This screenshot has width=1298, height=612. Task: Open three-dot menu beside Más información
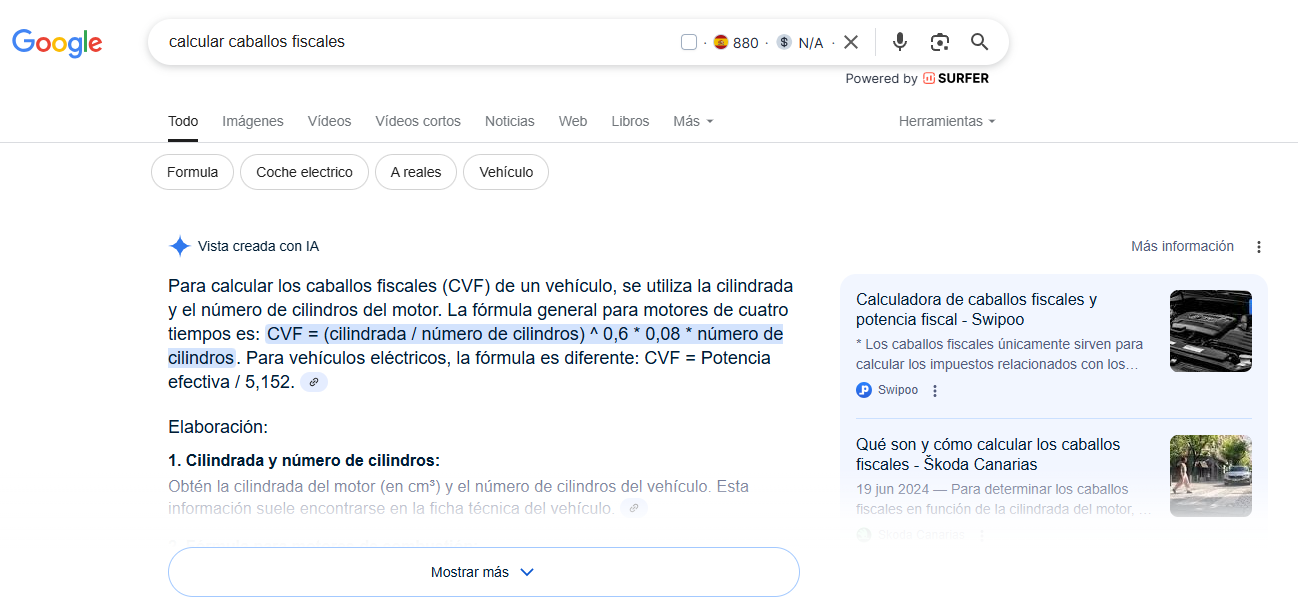[1259, 247]
